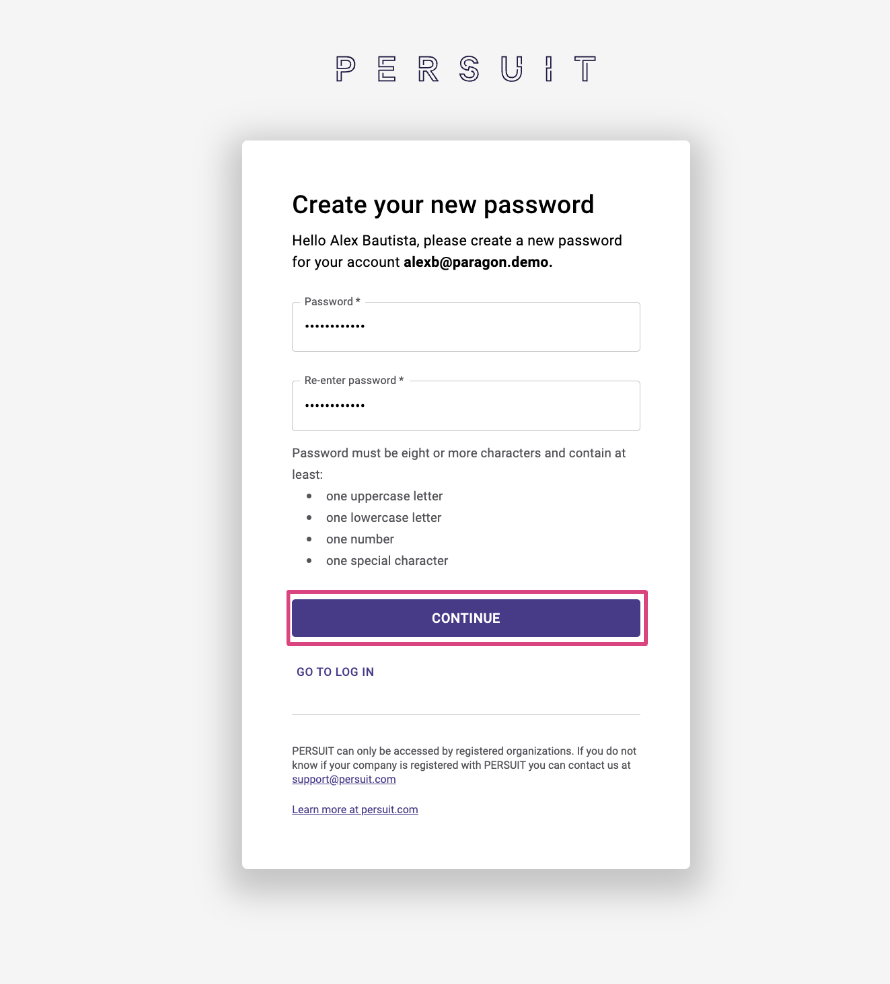Focus the Re-enter password input field

click(x=466, y=405)
